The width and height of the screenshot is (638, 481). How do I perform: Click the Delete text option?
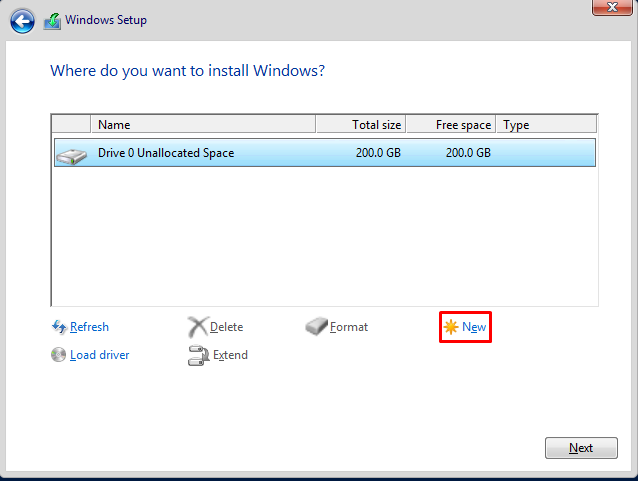[x=226, y=327]
